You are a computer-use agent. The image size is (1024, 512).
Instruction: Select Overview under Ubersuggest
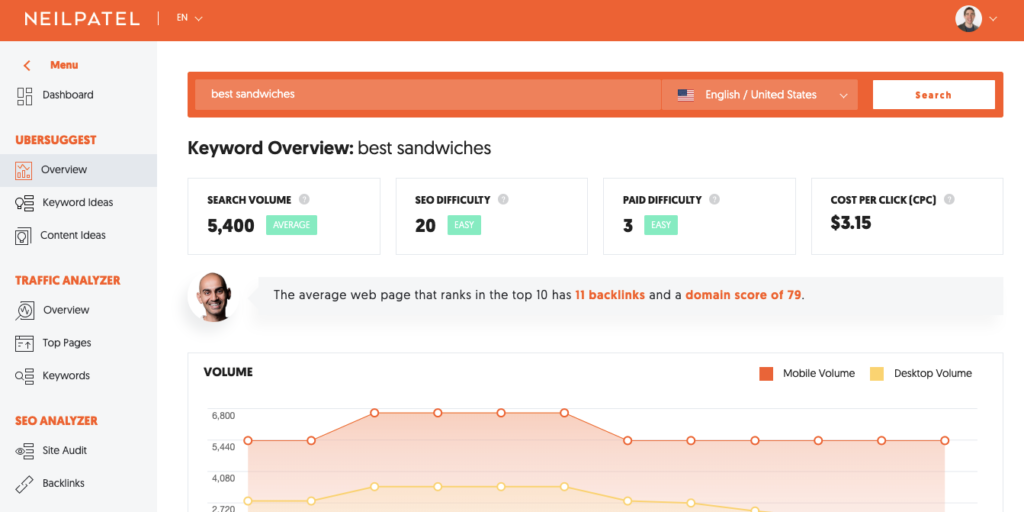(64, 170)
